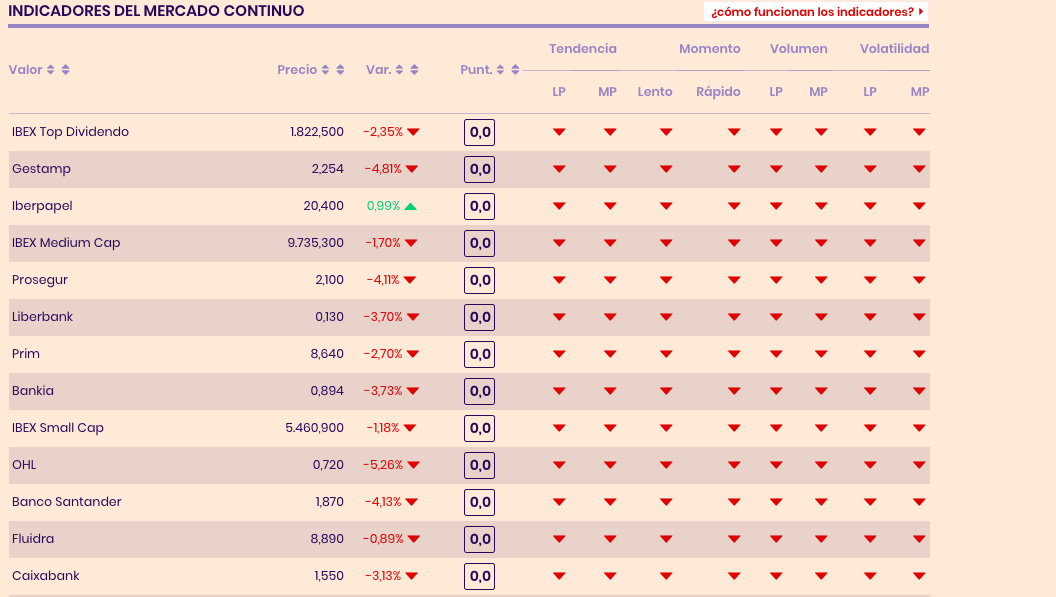
Task: Sort Var. column with second arrow icon
Action: pos(414,69)
